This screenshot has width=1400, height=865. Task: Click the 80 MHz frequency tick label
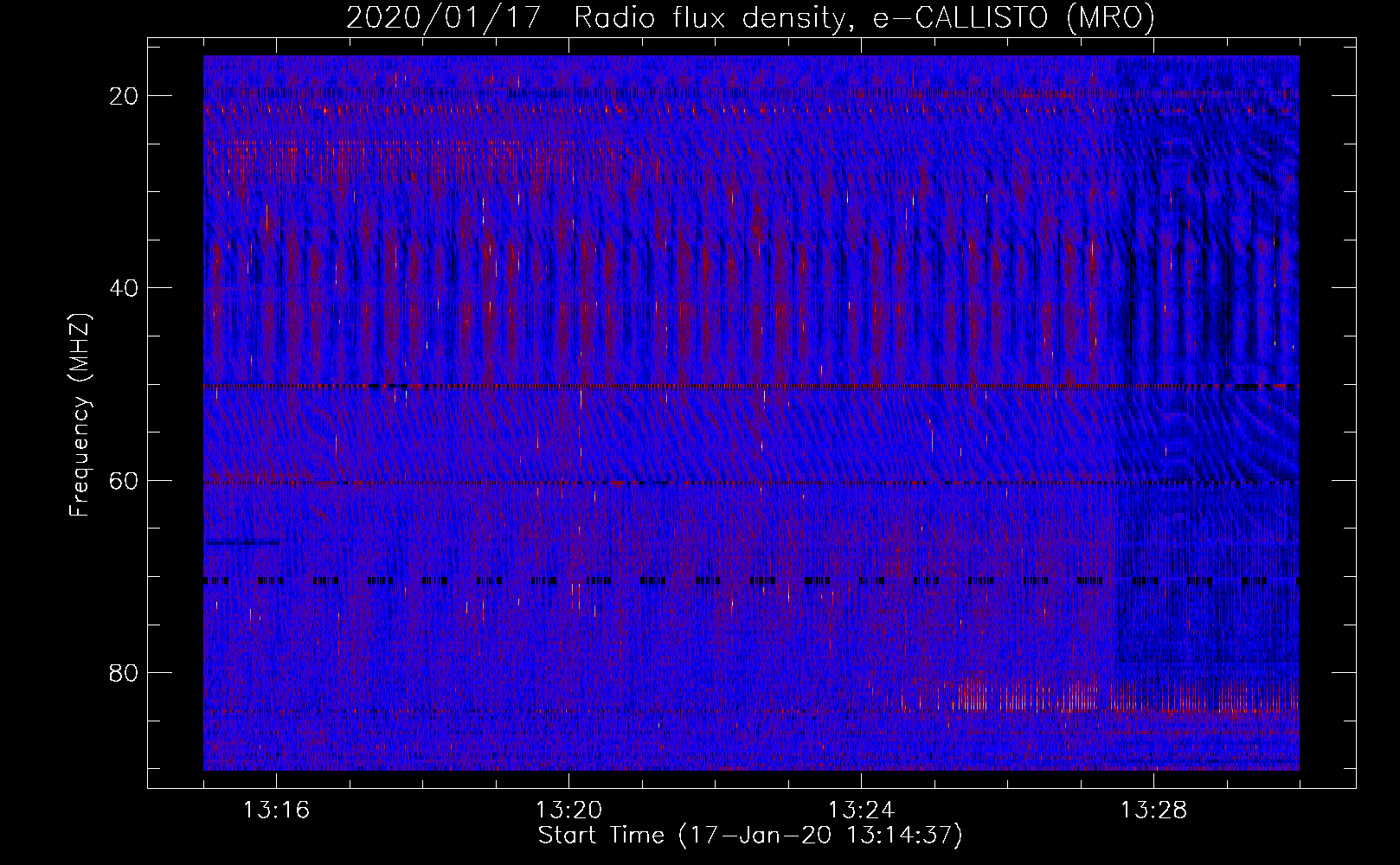(124, 673)
